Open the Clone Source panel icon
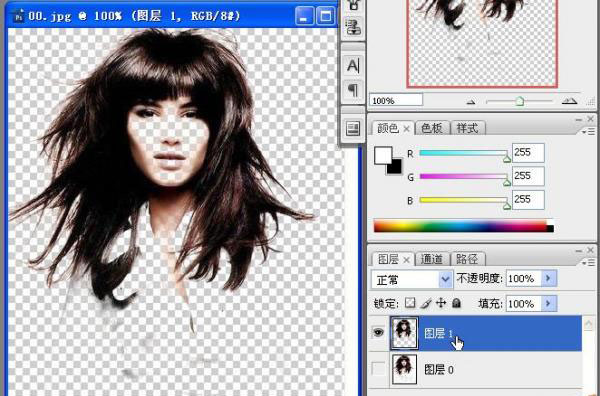The width and height of the screenshot is (600, 396). click(x=353, y=28)
